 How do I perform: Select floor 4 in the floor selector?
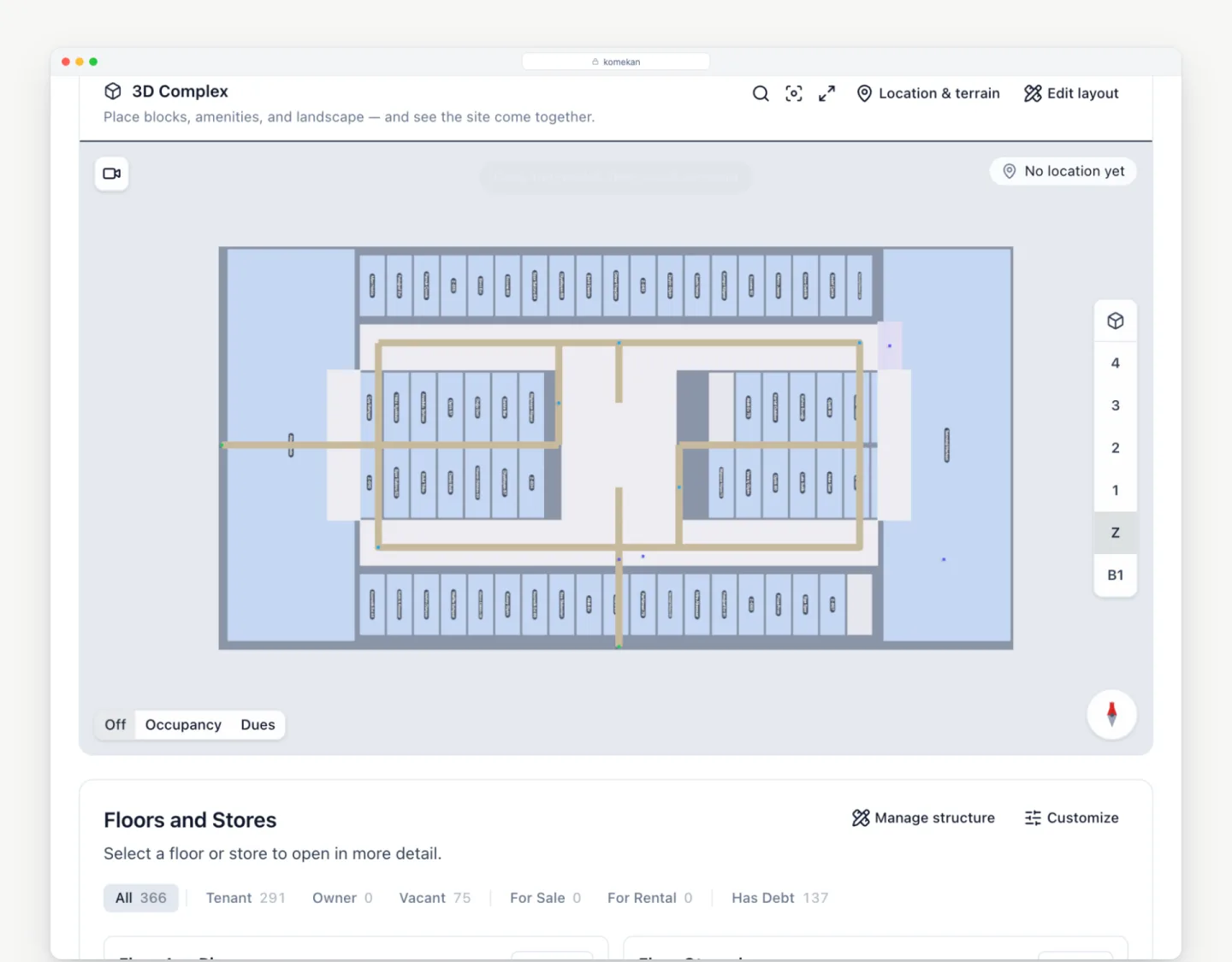pos(1115,363)
